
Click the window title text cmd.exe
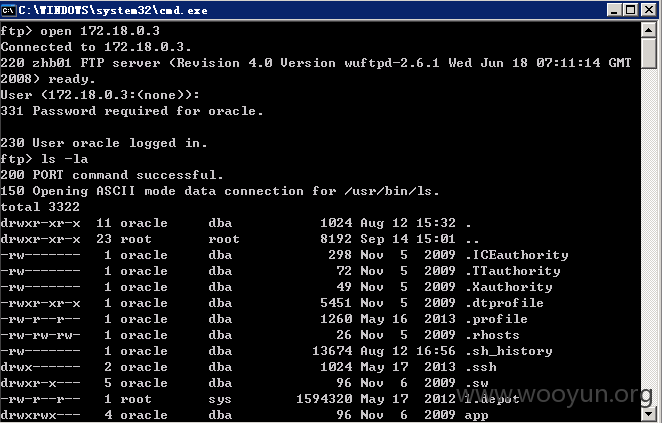[113, 10]
